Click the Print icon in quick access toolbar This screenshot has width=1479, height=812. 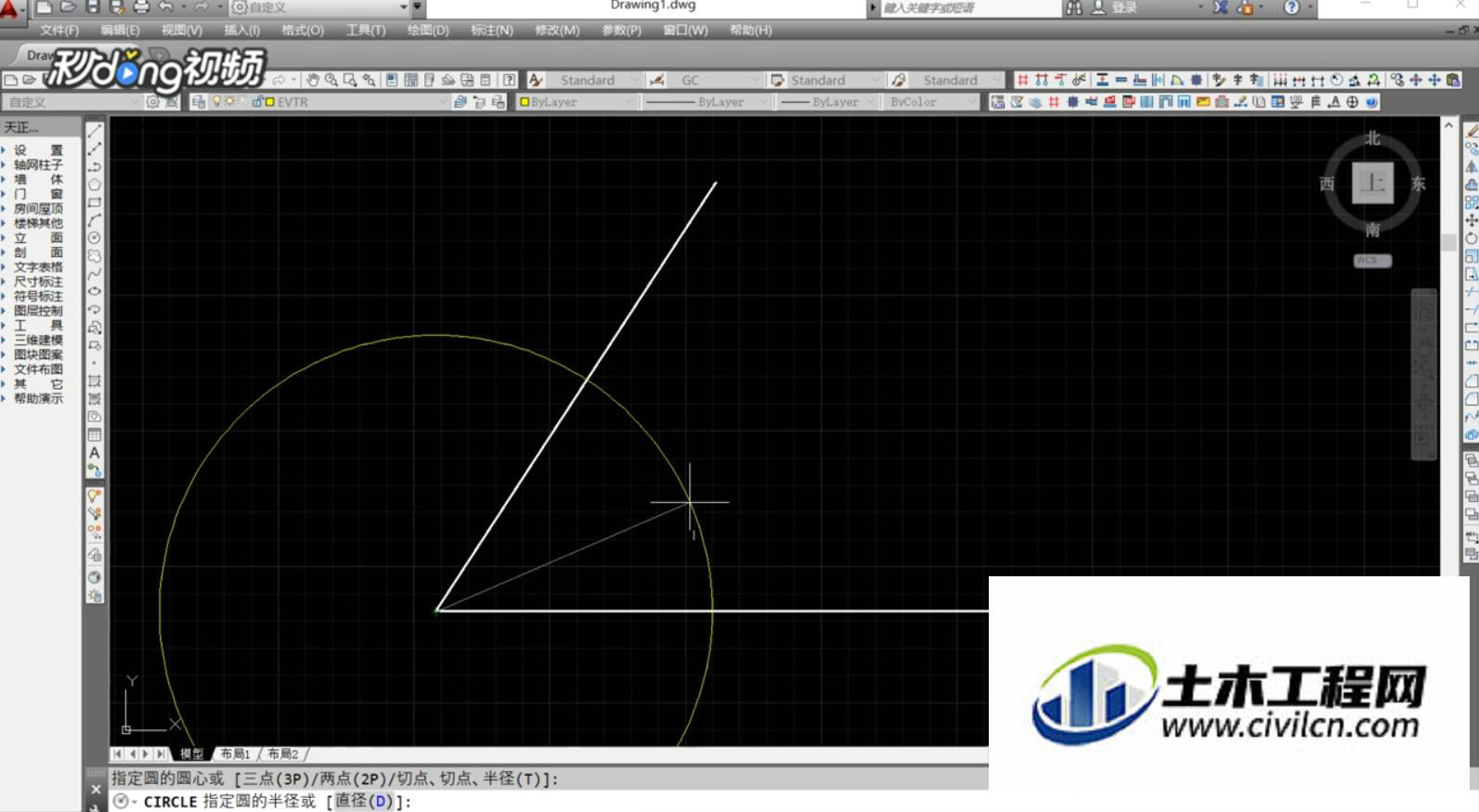[141, 7]
